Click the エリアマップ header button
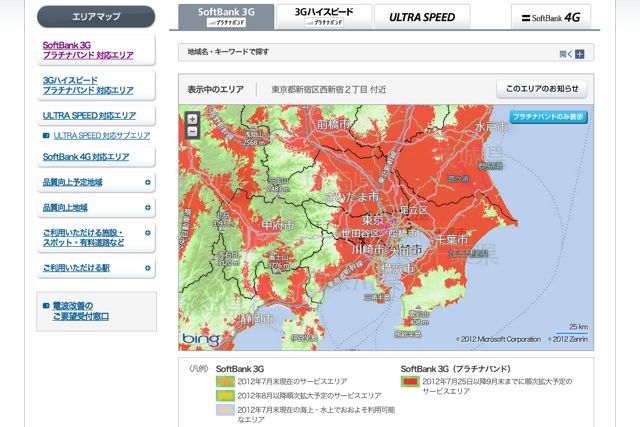640x427 pixels. [x=96, y=17]
